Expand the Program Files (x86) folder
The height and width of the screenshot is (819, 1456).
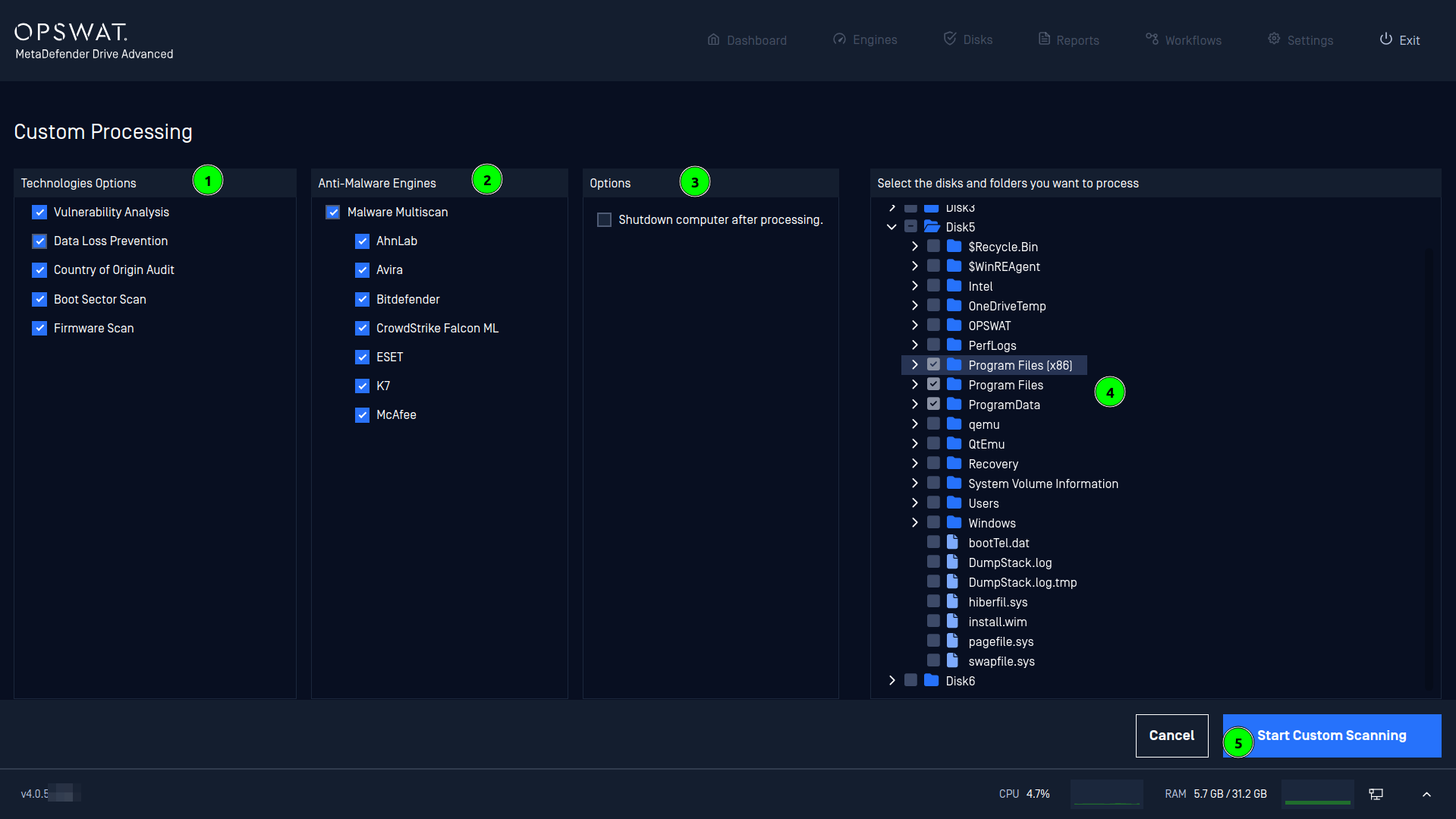click(915, 365)
